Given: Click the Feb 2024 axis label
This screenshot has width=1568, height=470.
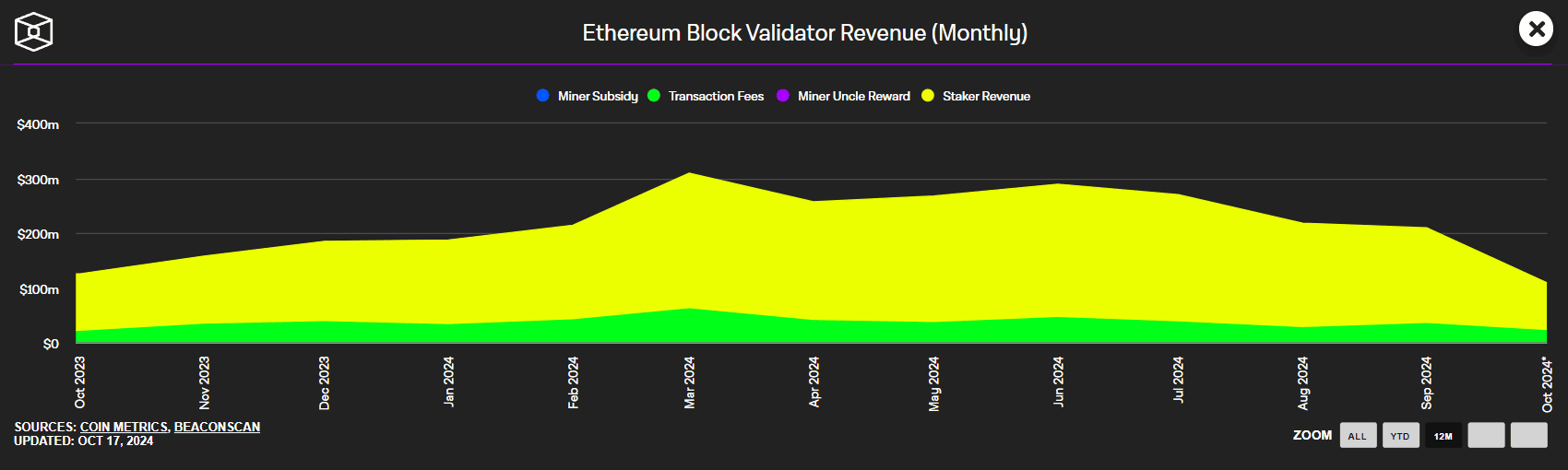Looking at the screenshot, I should [x=574, y=382].
